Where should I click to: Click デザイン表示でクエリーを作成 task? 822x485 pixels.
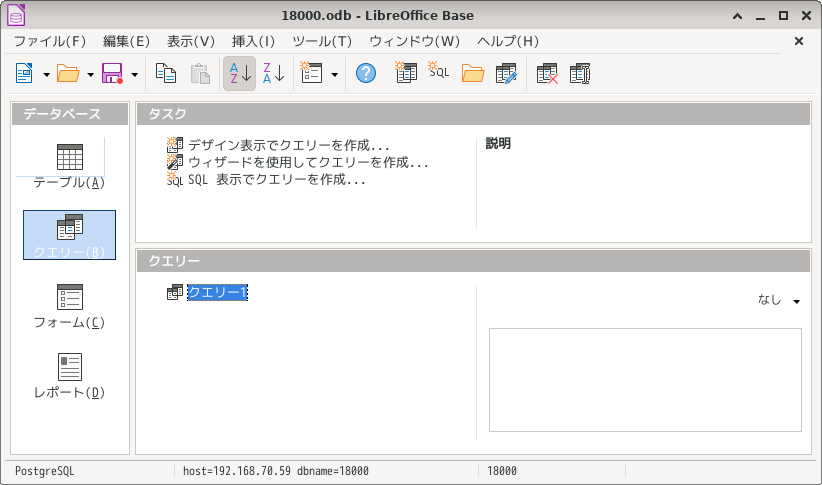[288, 145]
